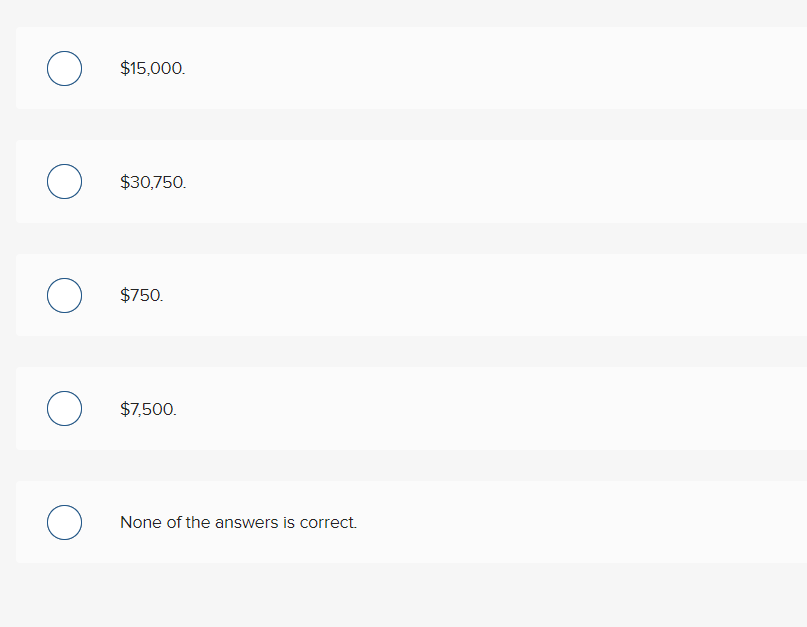Click the first answer option row
The image size is (807, 627).
400,68
